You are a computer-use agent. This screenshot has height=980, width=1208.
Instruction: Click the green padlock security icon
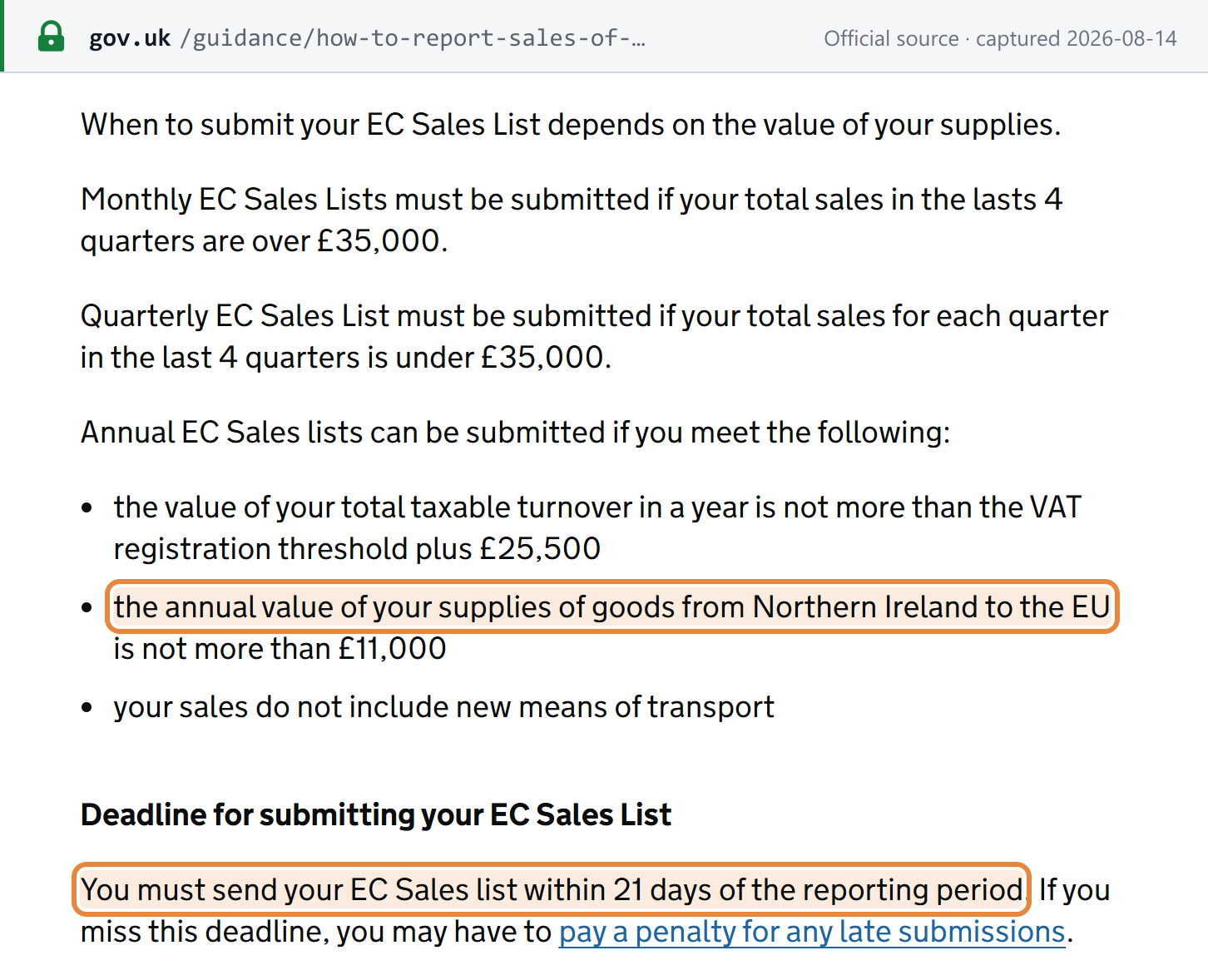tap(52, 37)
